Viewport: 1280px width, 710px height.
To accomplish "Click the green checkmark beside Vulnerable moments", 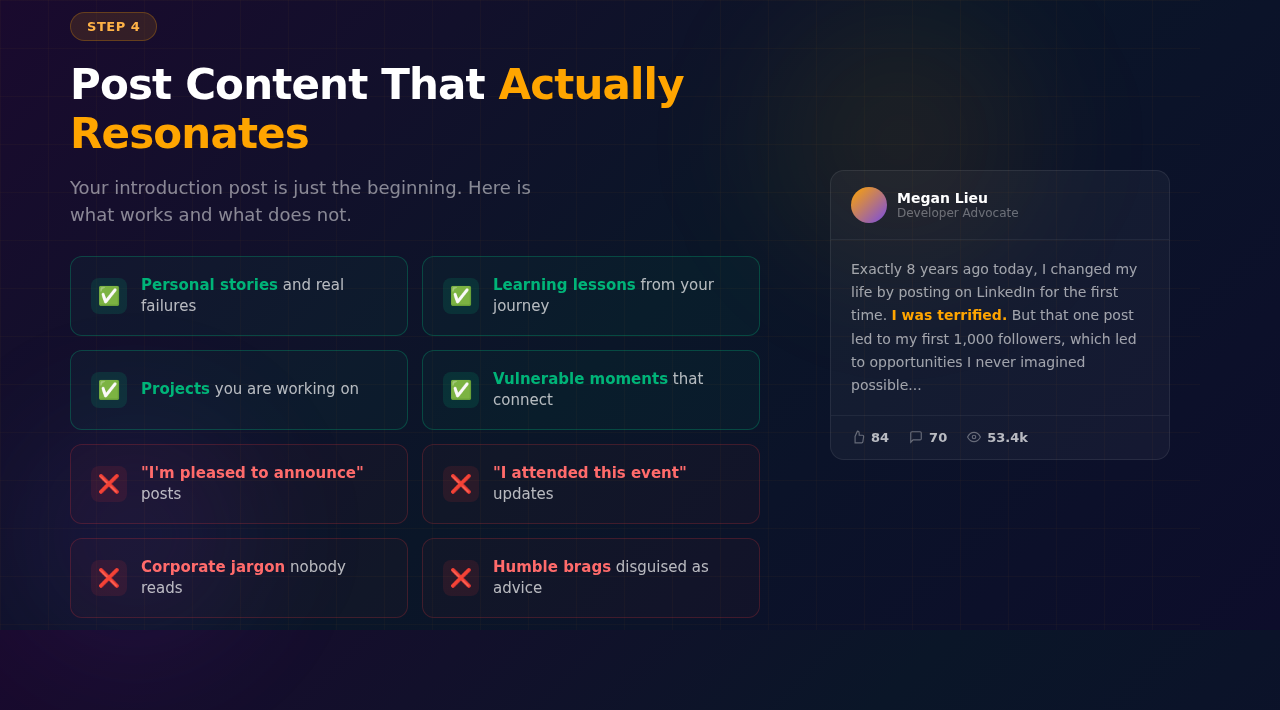I will pyautogui.click(x=461, y=390).
